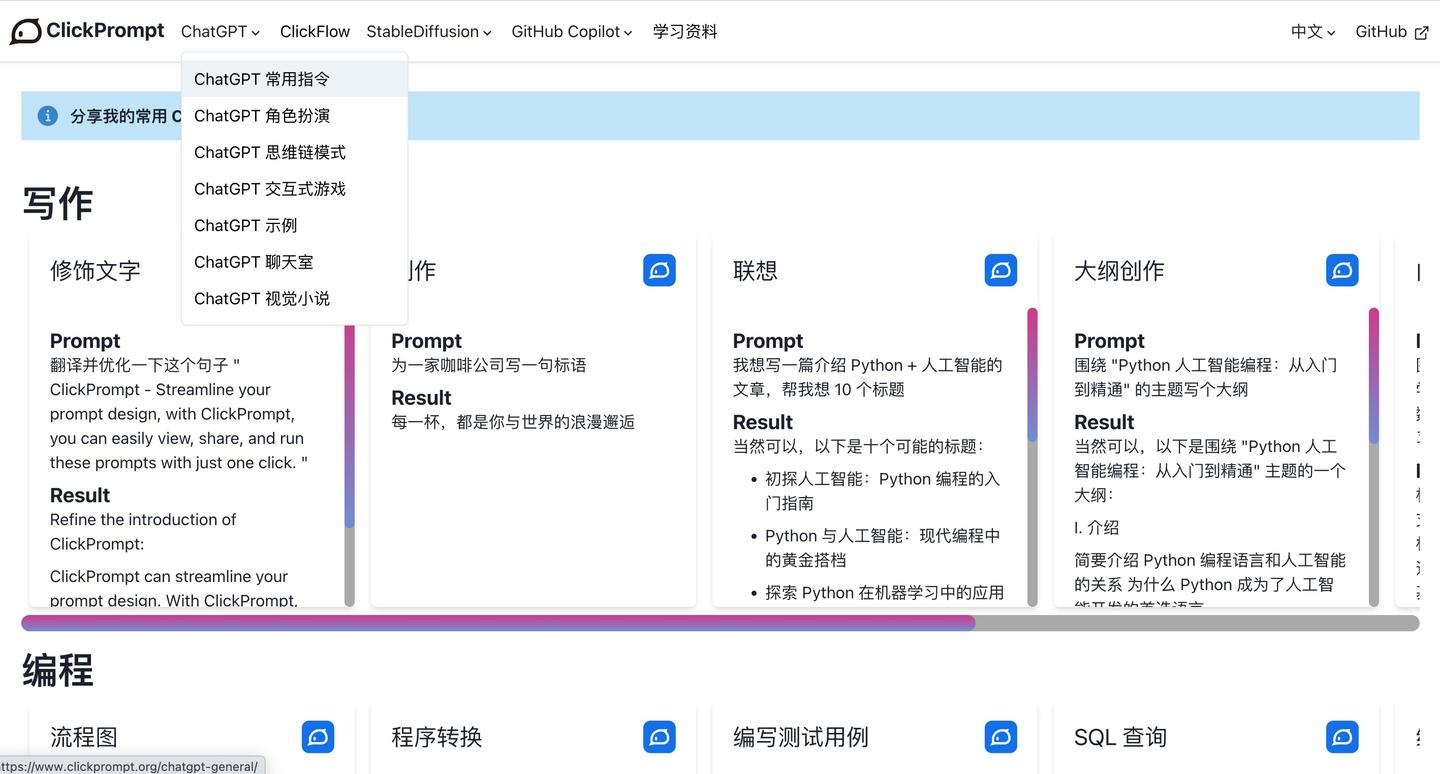1440x774 pixels.
Task: Expand the 中文 language dropdown
Action: pyautogui.click(x=1311, y=31)
